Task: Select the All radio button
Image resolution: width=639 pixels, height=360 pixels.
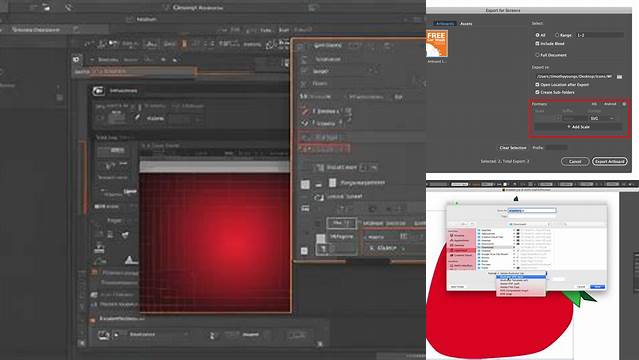Action: coord(538,35)
